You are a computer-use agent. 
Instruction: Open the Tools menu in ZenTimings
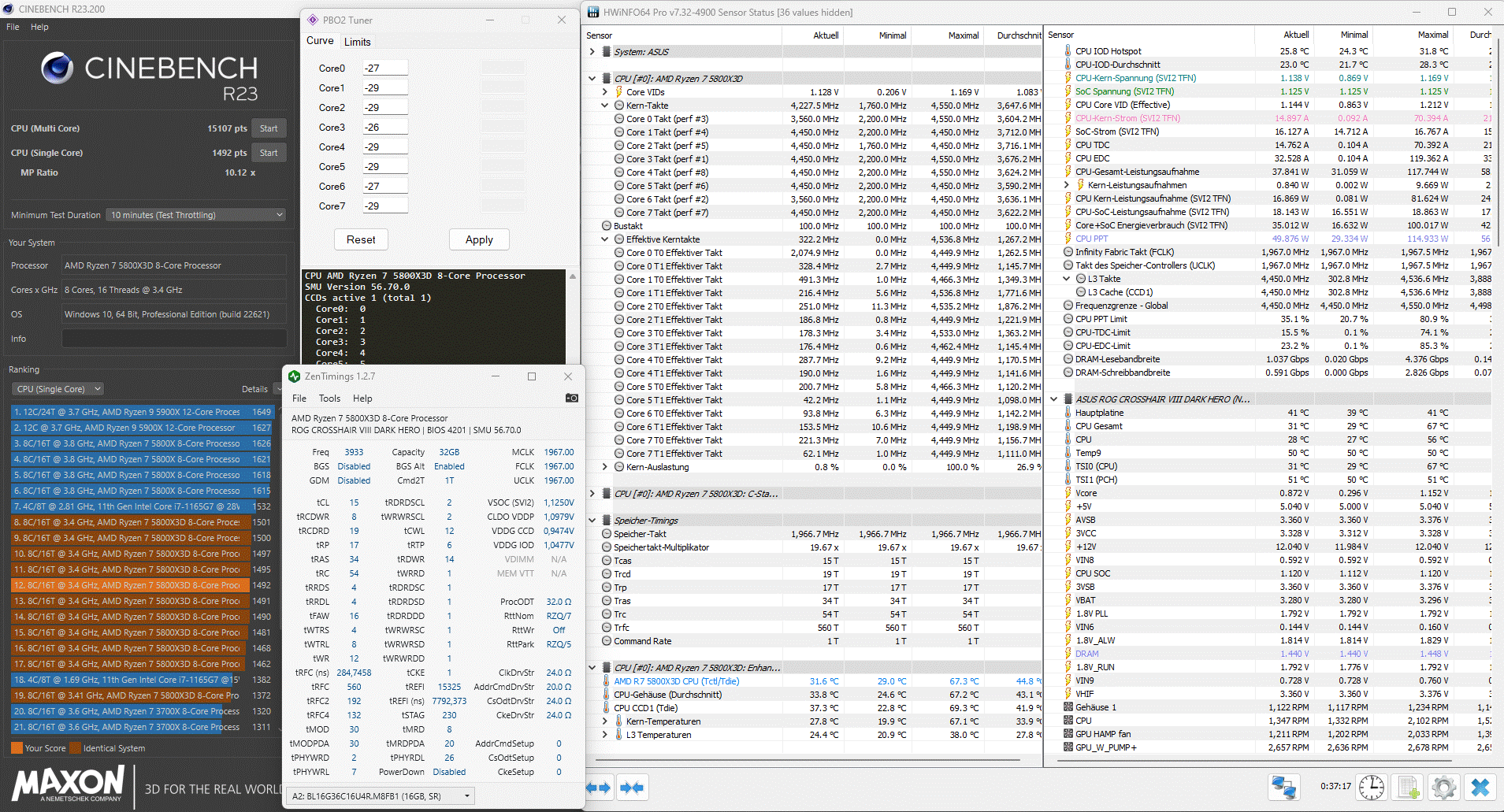[329, 399]
